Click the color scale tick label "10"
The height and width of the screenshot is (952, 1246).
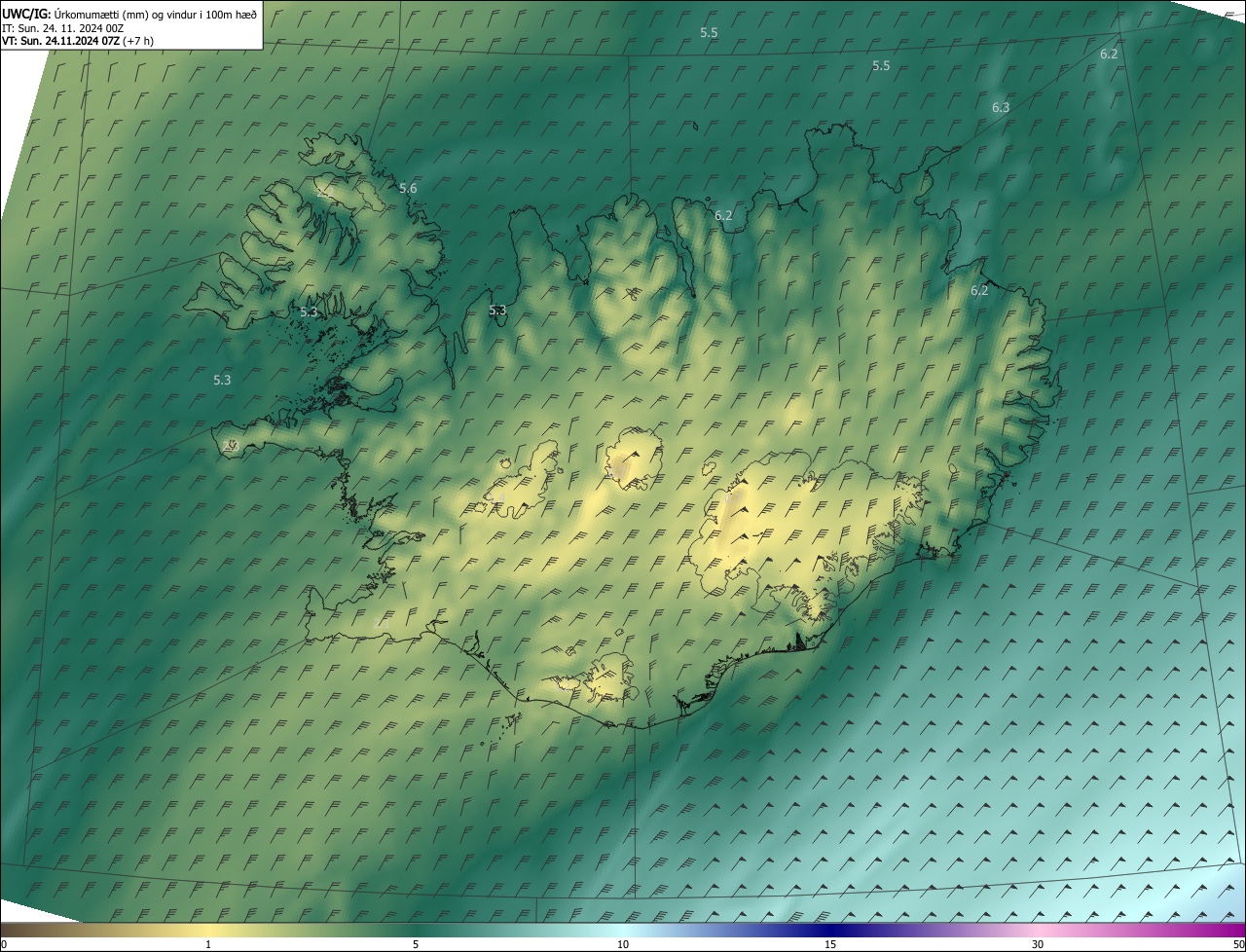point(623,944)
